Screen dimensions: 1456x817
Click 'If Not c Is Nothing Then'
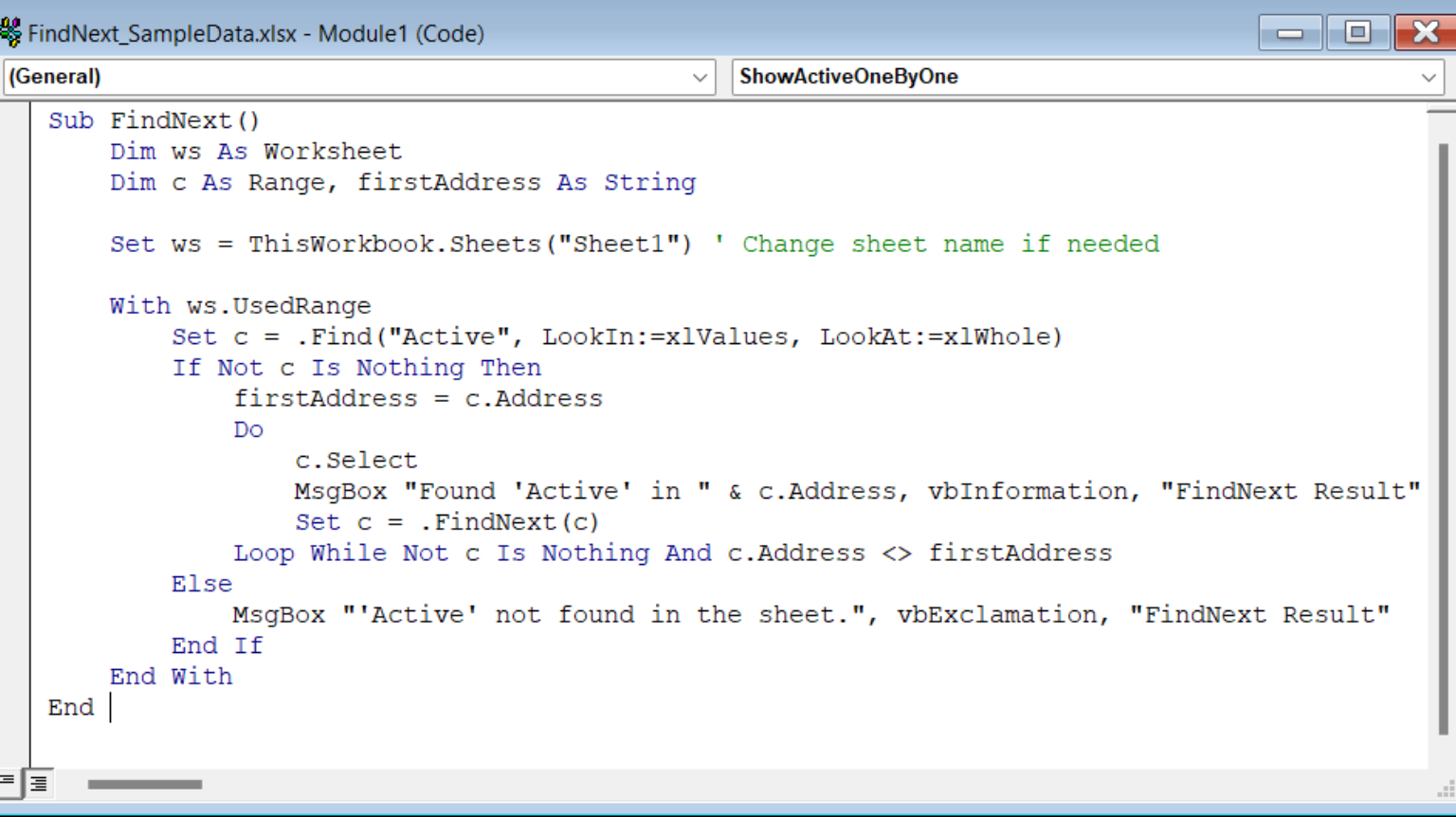tap(356, 368)
